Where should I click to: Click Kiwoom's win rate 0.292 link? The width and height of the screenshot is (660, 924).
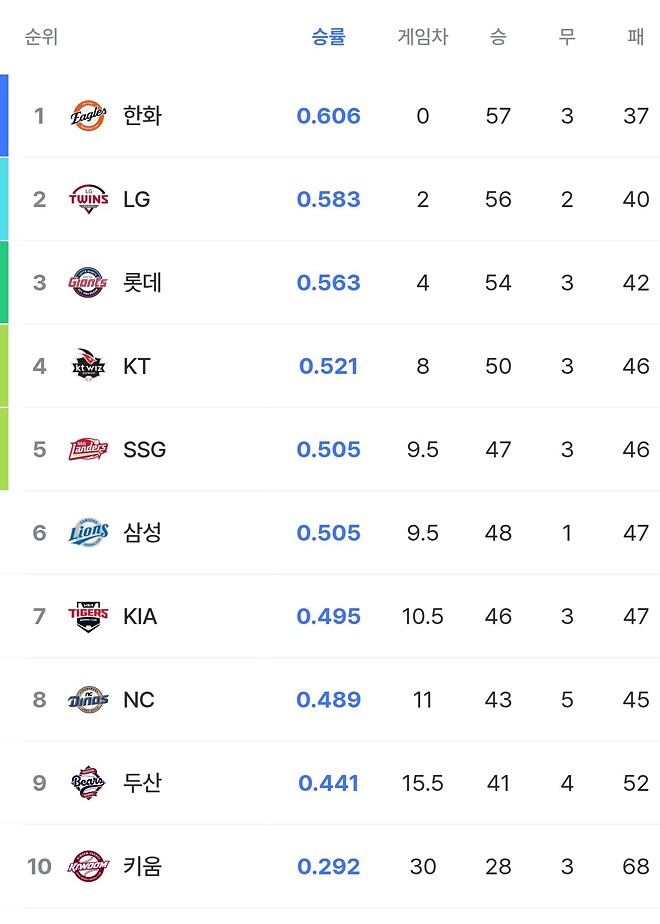click(x=330, y=867)
